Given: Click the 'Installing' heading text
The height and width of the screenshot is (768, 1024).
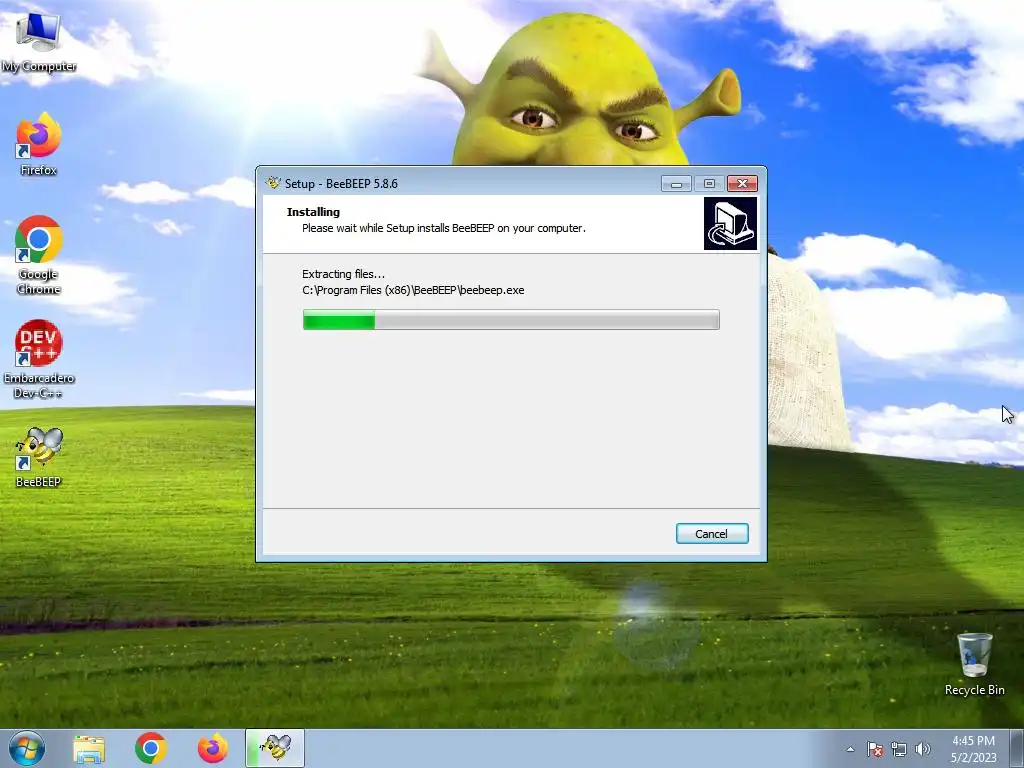Looking at the screenshot, I should tap(313, 212).
